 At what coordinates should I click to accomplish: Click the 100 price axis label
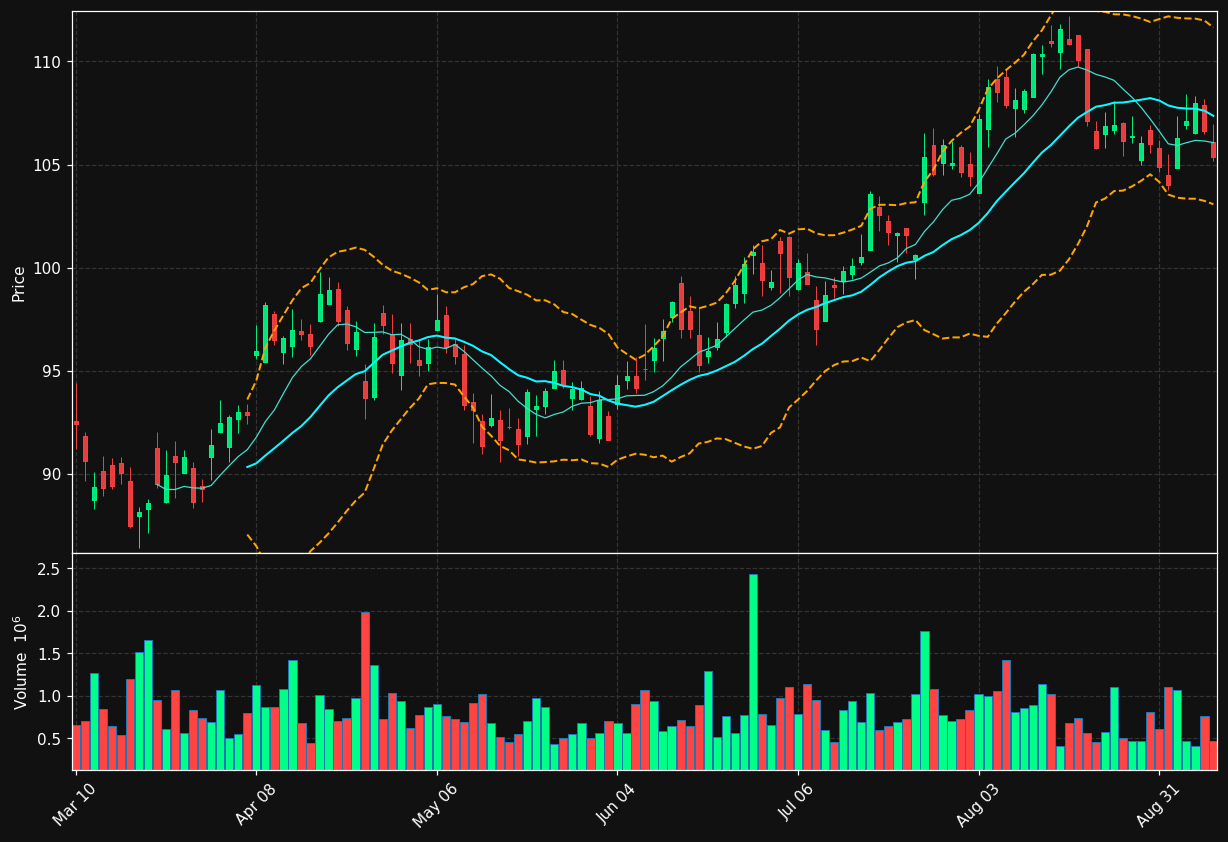[x=47, y=268]
